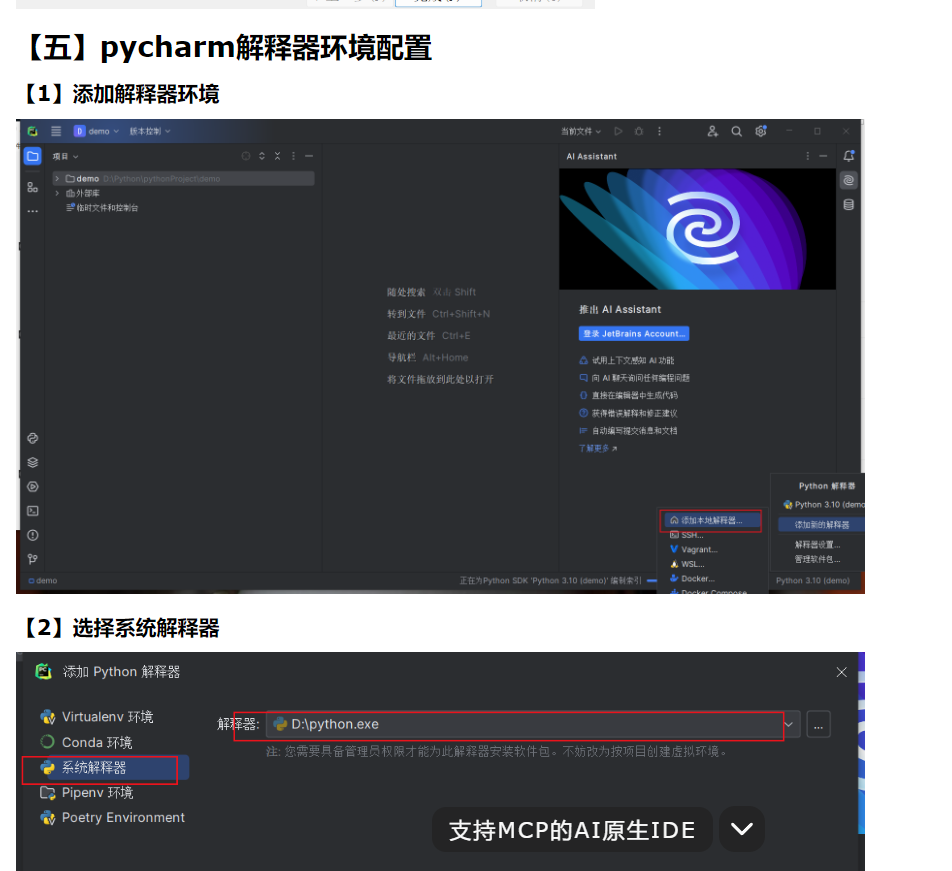Image resolution: width=952 pixels, height=871 pixels.
Task: Open the Project tool window folder icon
Action: (x=33, y=156)
